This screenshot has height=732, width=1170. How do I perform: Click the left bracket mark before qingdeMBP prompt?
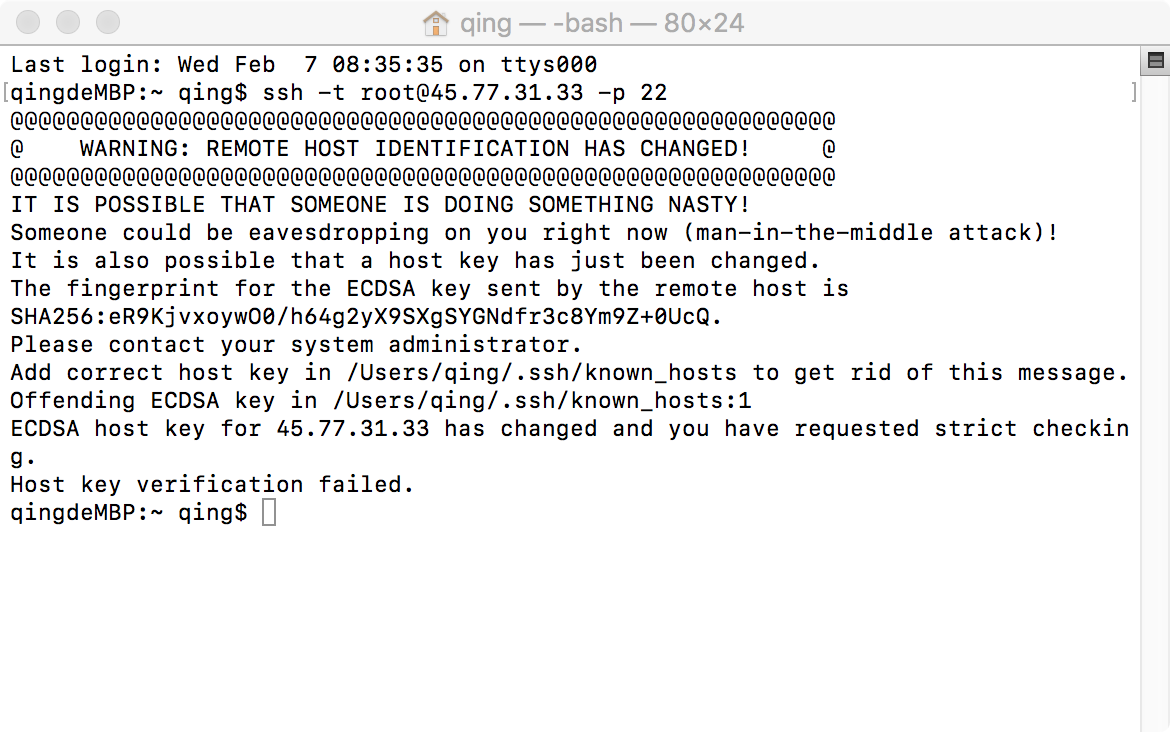[x=6, y=93]
